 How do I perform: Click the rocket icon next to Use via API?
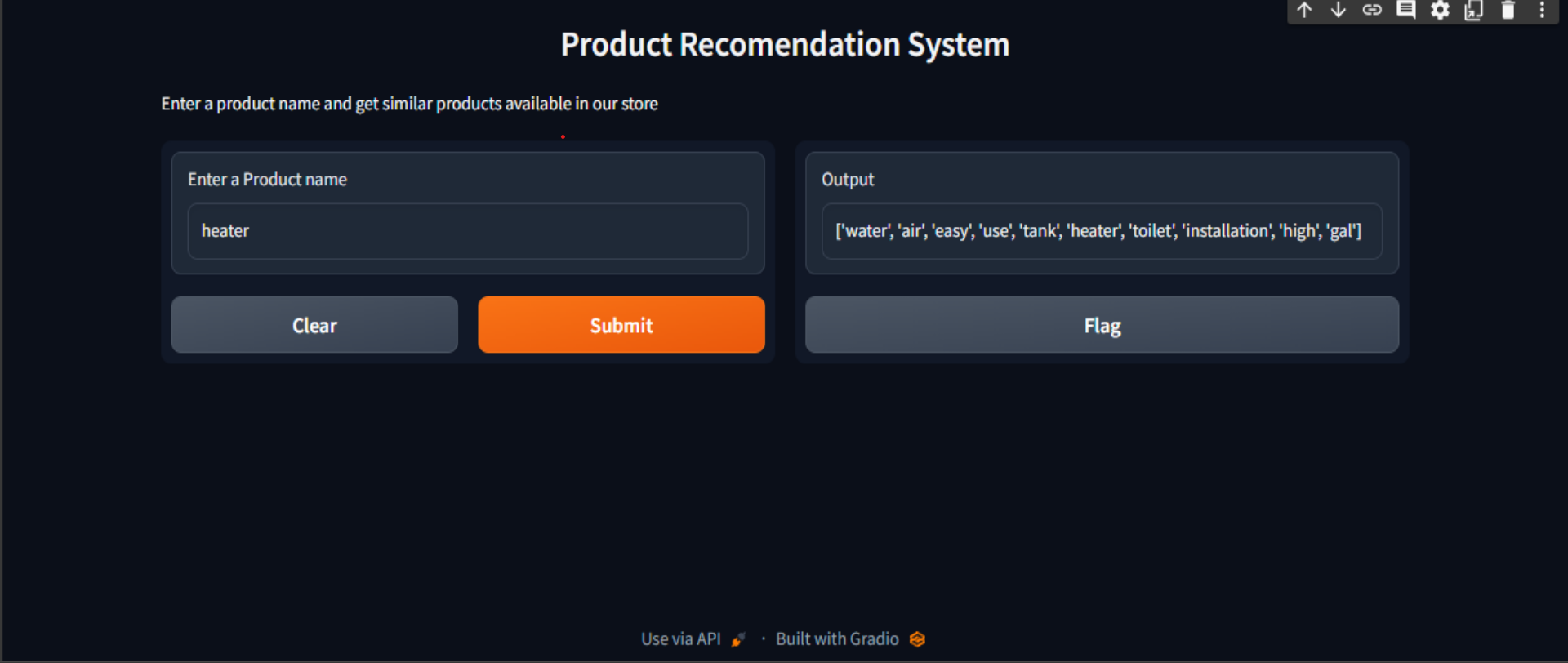pyautogui.click(x=738, y=639)
